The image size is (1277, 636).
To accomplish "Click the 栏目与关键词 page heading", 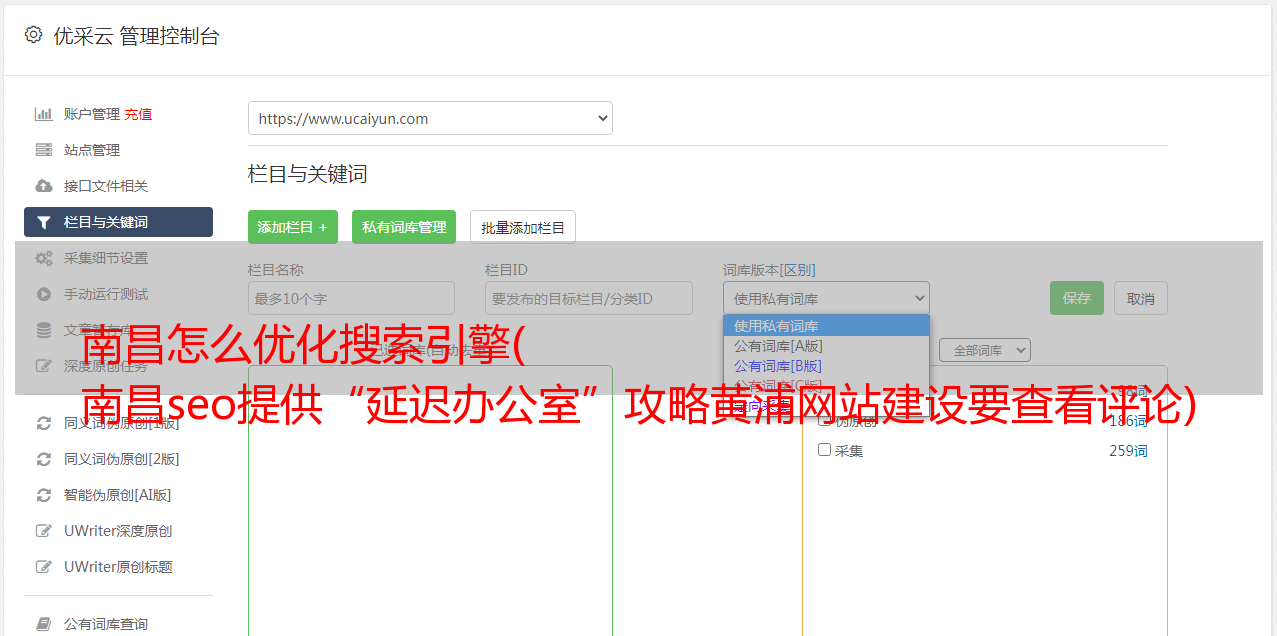I will (x=308, y=174).
